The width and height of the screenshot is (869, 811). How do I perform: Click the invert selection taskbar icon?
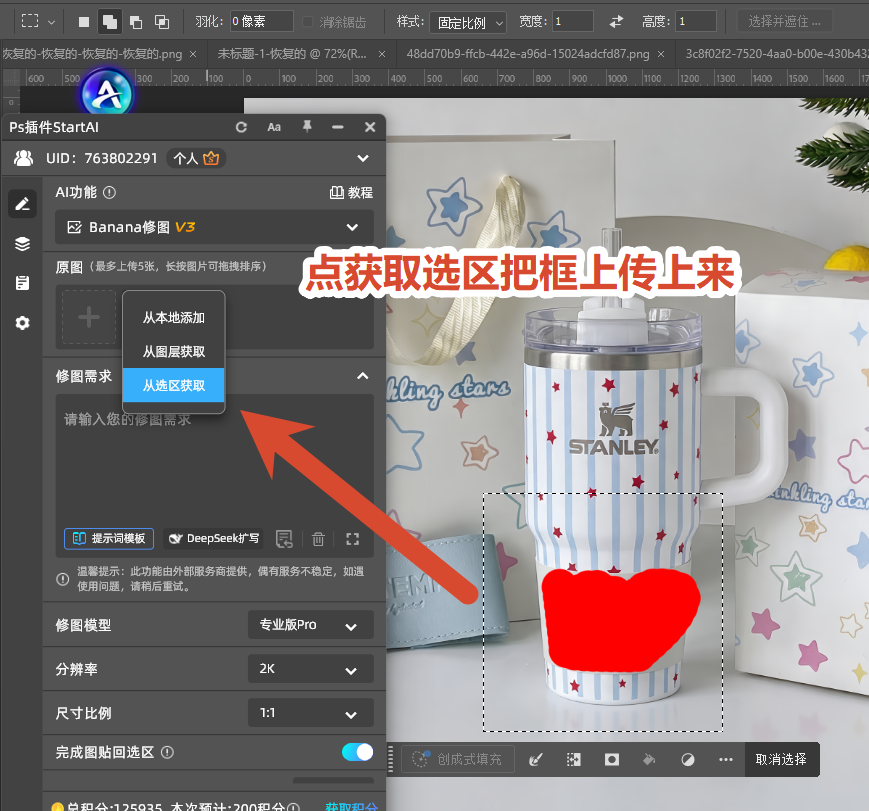pos(574,759)
